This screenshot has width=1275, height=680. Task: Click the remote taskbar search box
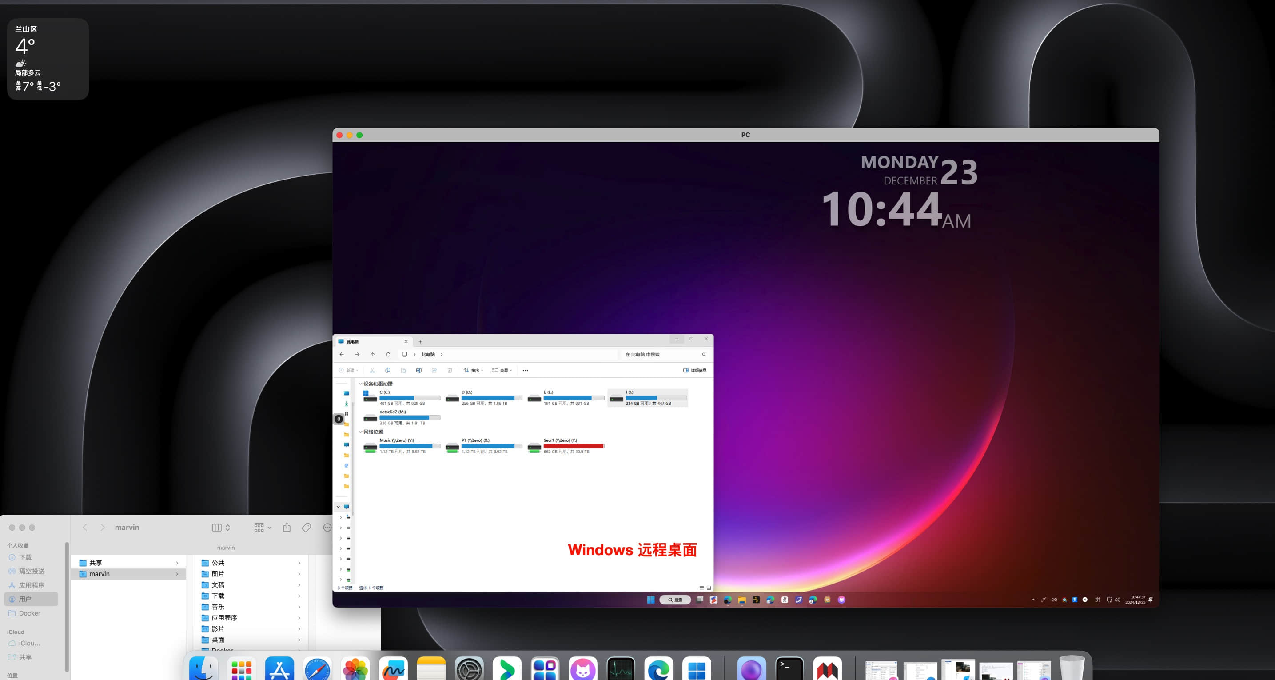point(675,599)
